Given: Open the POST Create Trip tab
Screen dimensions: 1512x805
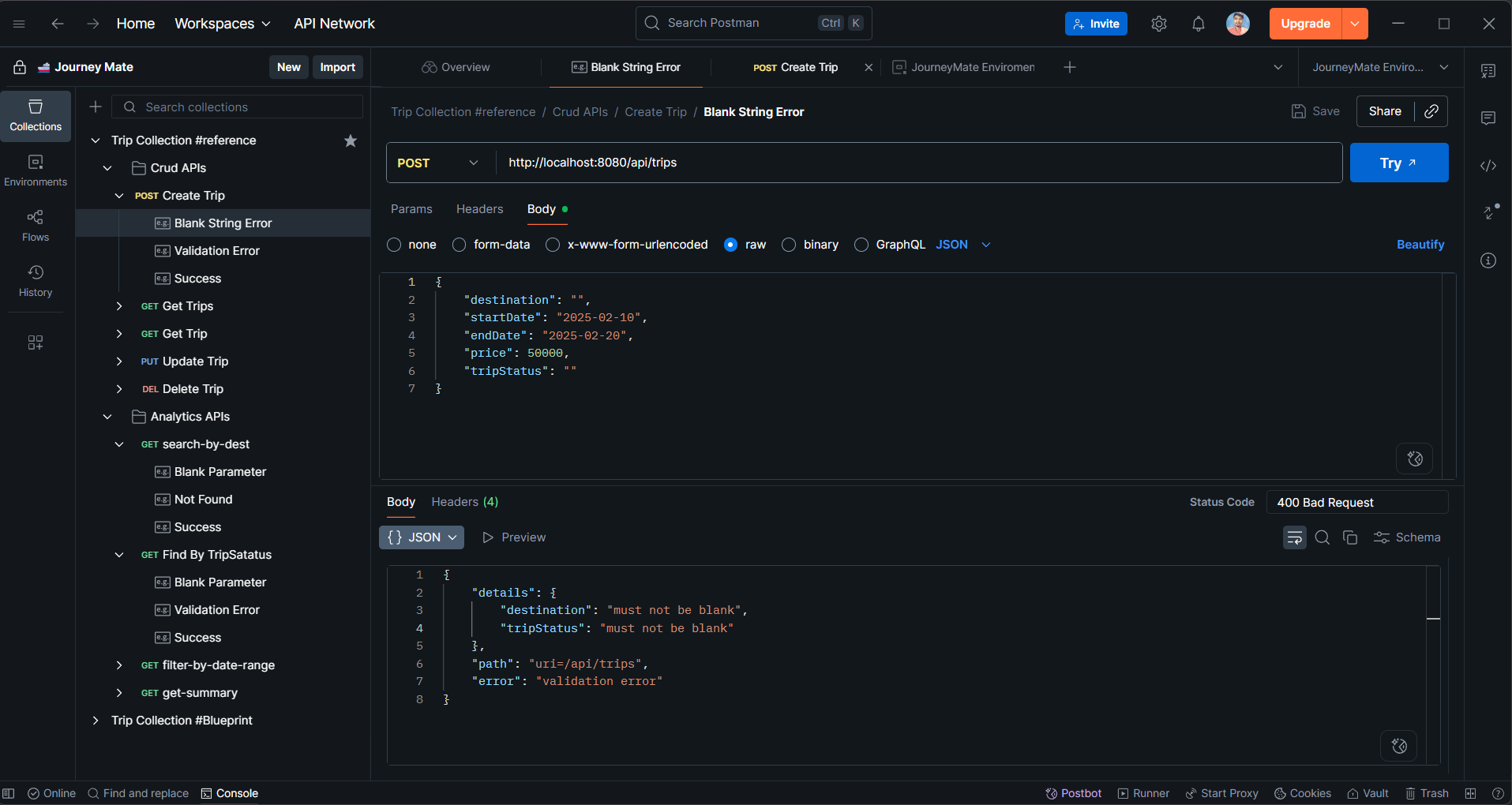Looking at the screenshot, I should (795, 67).
